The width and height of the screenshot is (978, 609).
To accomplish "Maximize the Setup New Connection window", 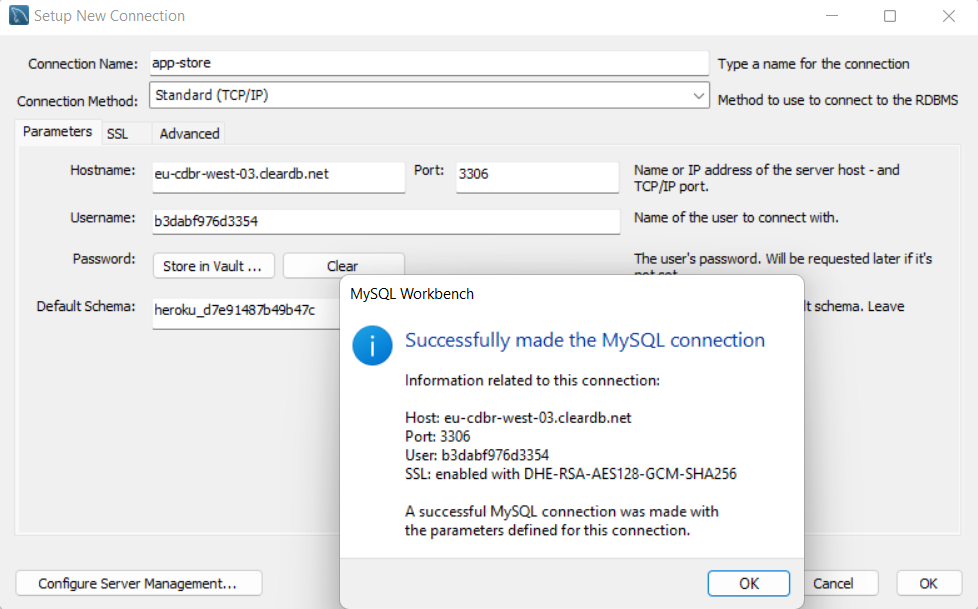I will coord(890,16).
